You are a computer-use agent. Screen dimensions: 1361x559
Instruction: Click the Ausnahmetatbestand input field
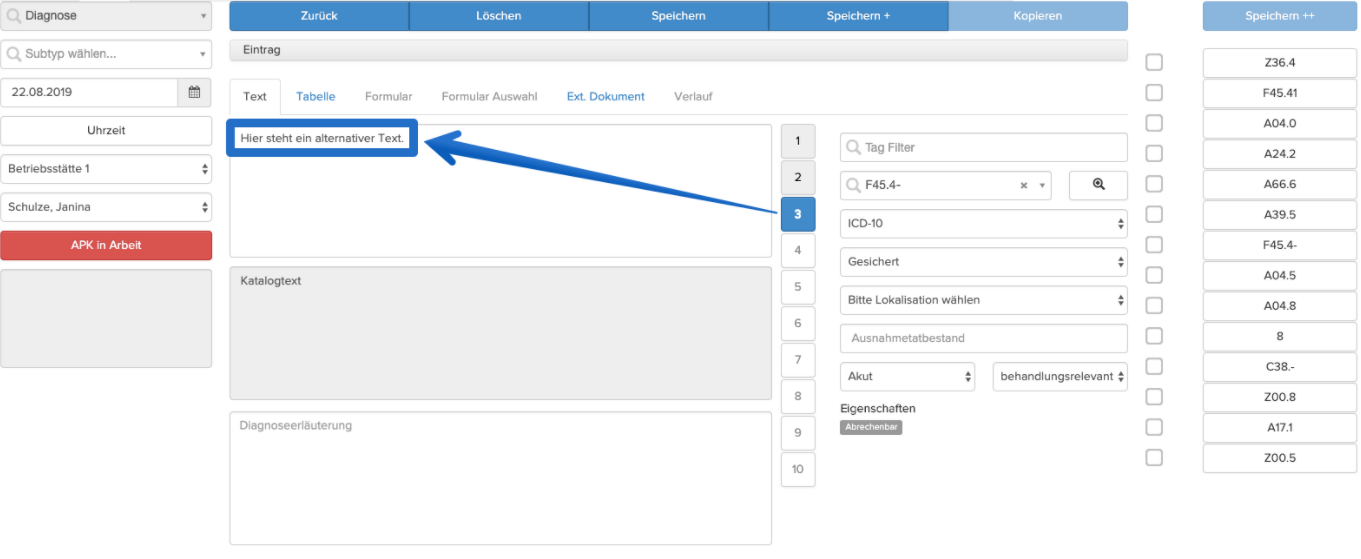pos(984,338)
